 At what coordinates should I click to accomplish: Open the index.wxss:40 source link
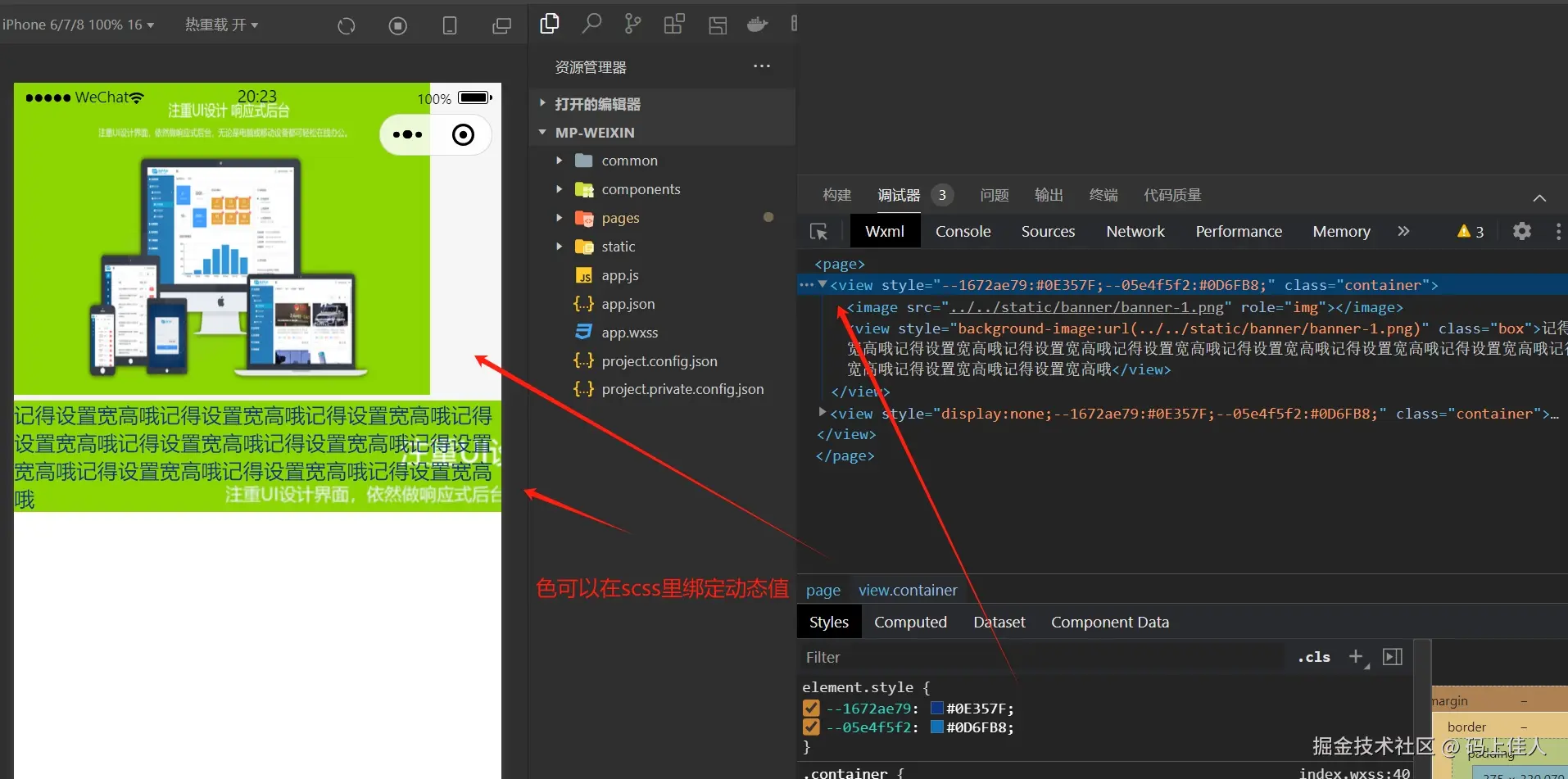point(1355,772)
